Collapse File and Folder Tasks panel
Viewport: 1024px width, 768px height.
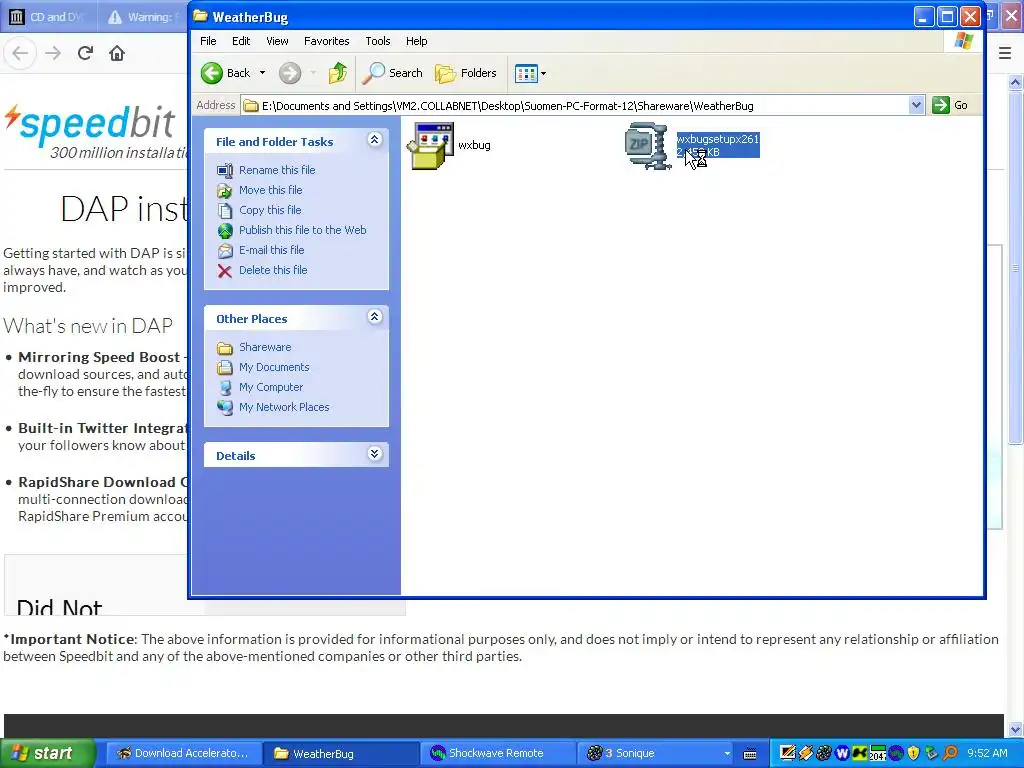(374, 140)
